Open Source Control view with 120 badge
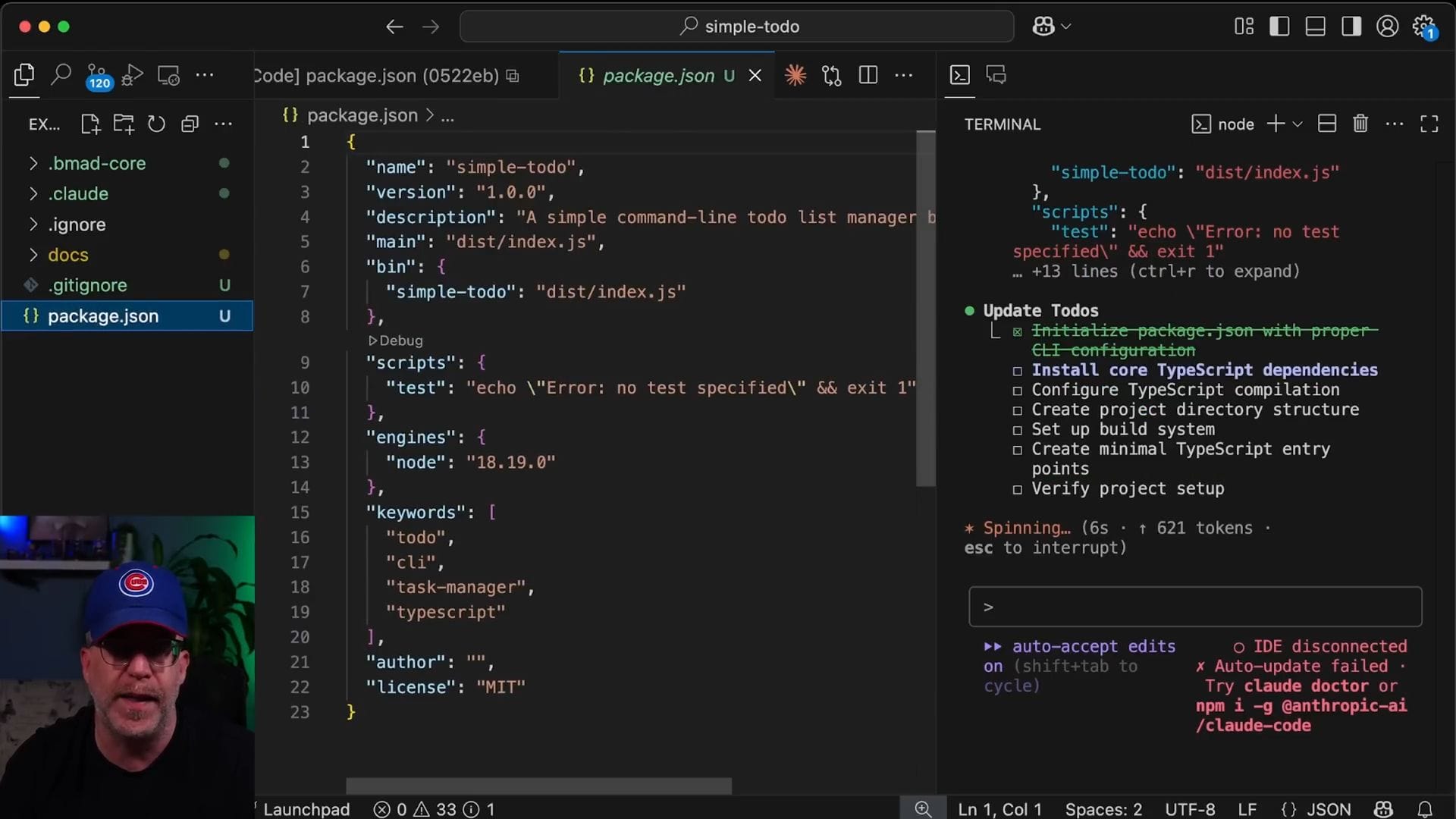 (97, 75)
